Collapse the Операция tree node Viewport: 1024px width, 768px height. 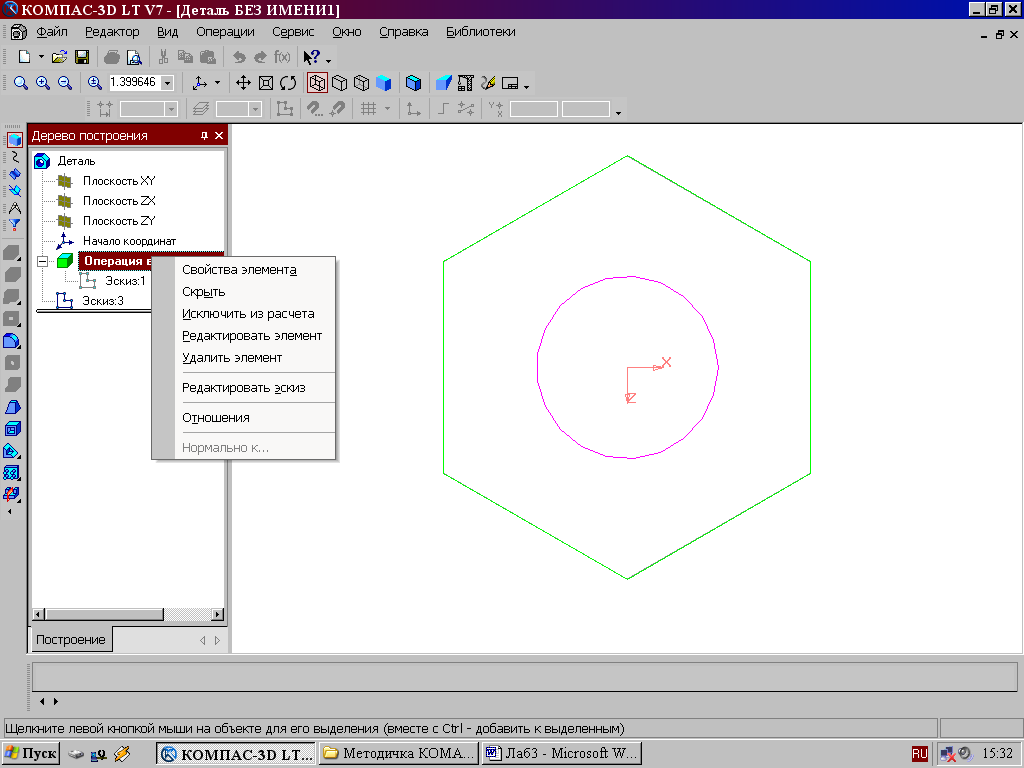42,262
